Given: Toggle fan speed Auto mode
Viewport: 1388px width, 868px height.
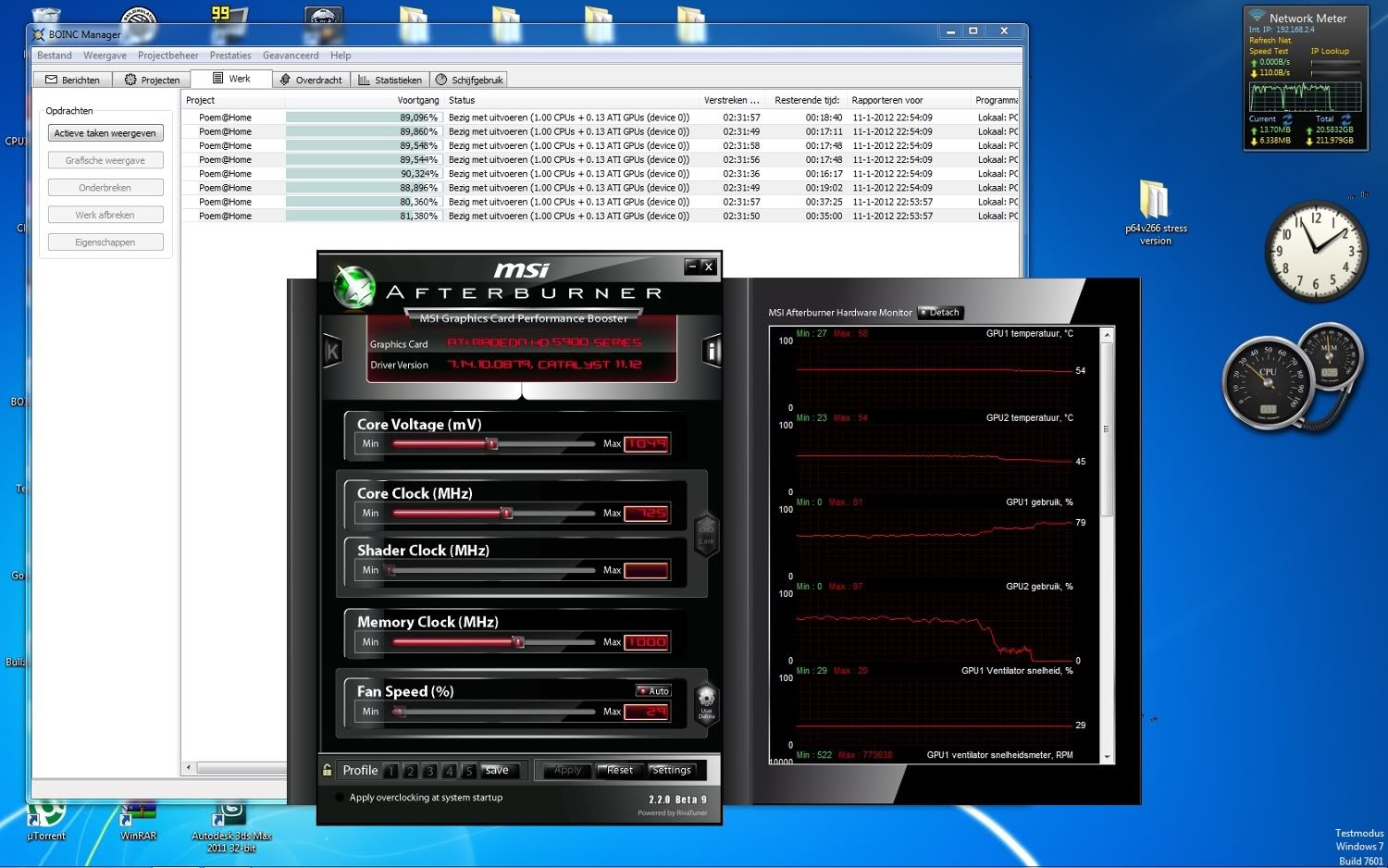Looking at the screenshot, I should point(653,691).
